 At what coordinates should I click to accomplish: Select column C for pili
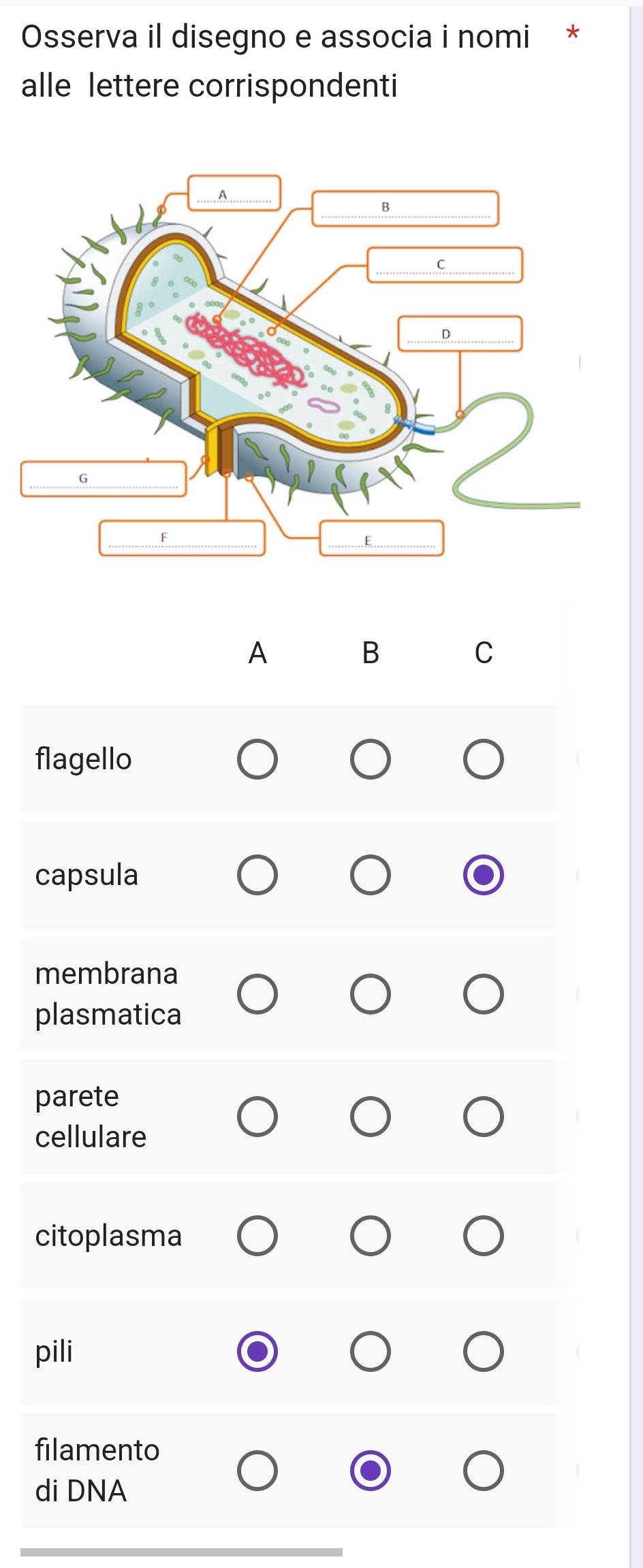tap(484, 1351)
